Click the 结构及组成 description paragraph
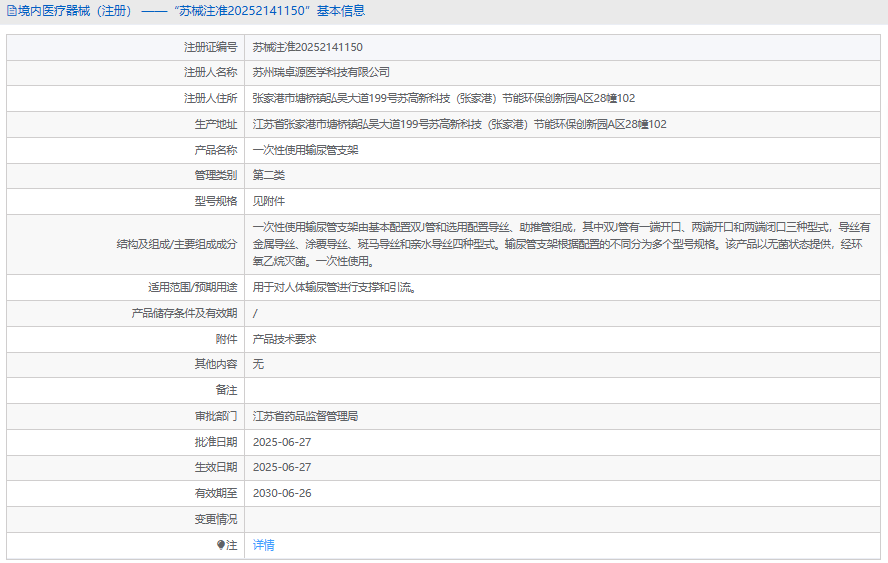 coord(560,244)
